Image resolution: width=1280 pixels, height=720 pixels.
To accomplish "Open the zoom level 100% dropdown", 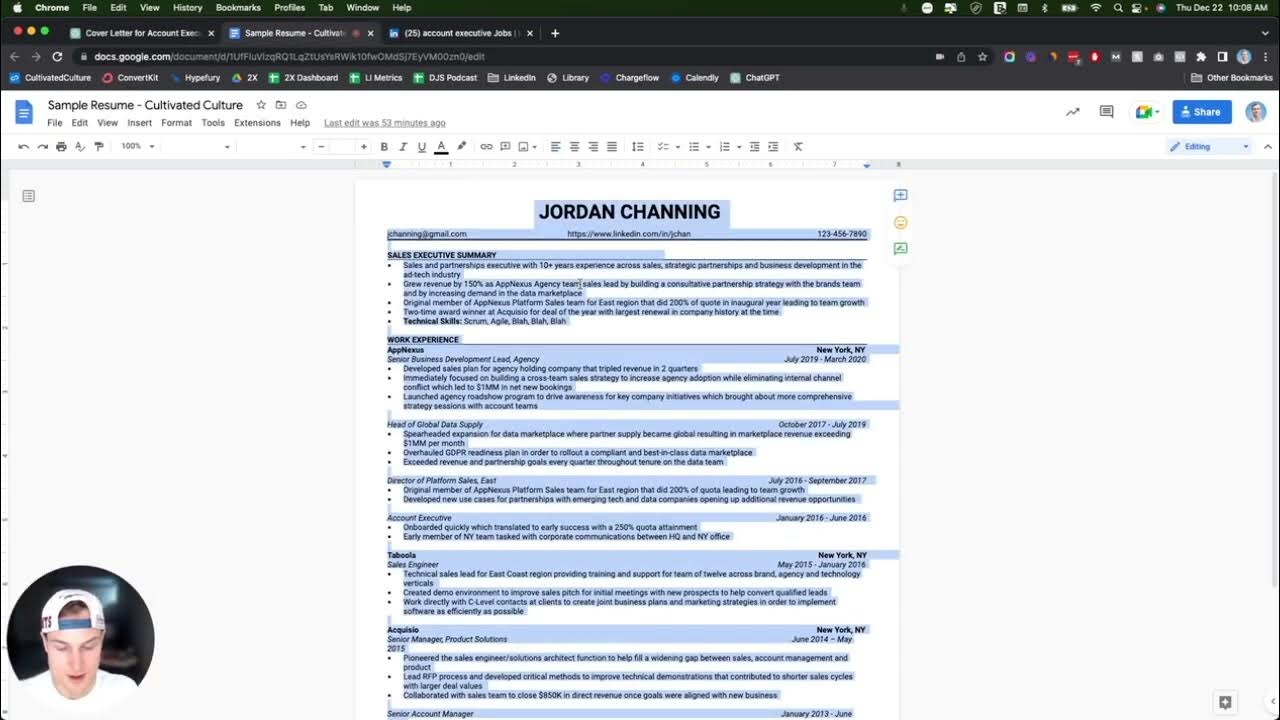I will (138, 147).
